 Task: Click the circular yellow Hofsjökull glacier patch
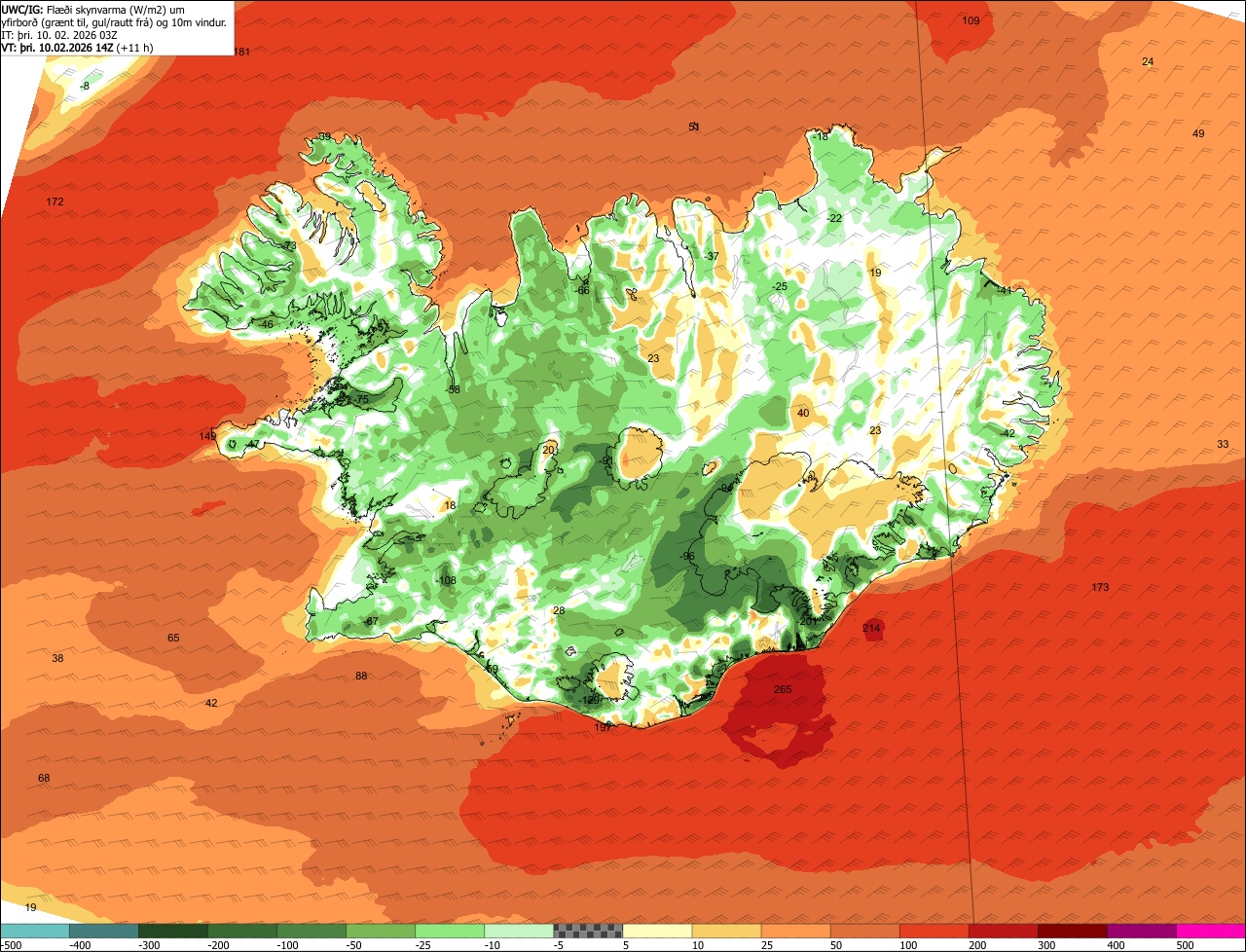click(641, 456)
